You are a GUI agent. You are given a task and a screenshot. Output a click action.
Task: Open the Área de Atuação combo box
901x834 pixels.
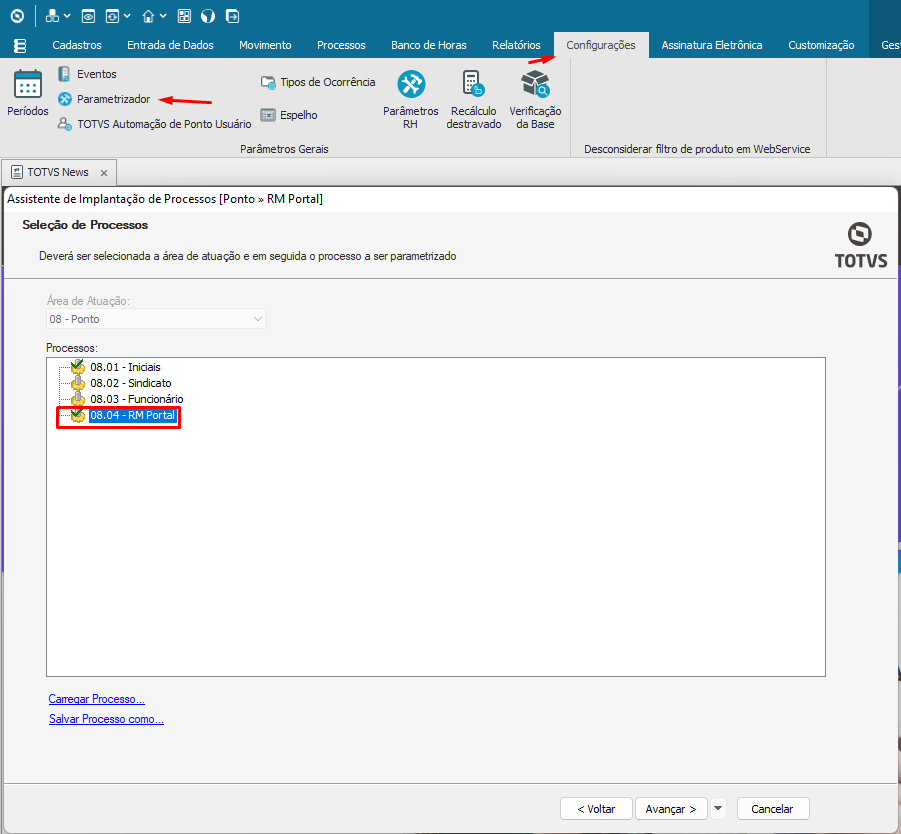[x=156, y=319]
